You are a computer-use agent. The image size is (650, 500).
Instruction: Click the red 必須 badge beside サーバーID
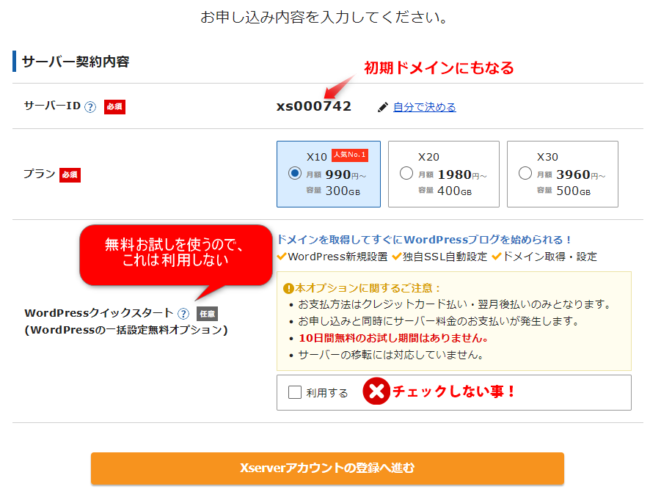point(113,107)
